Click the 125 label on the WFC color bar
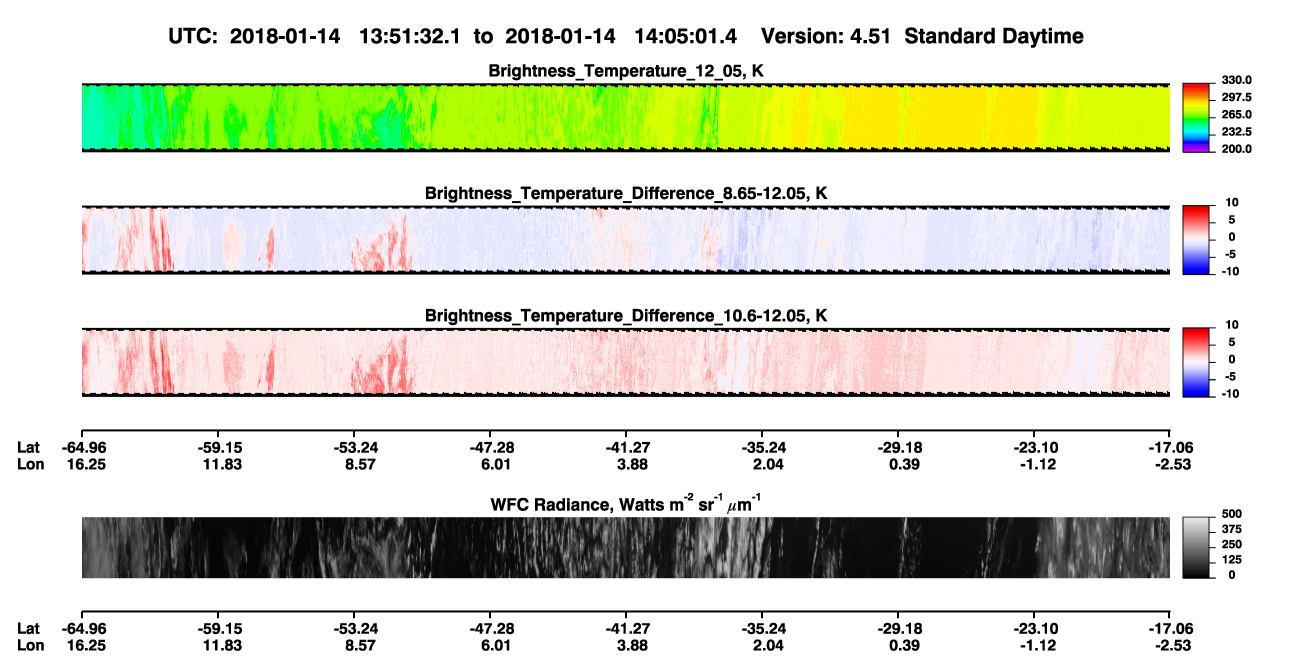 (x=1233, y=559)
